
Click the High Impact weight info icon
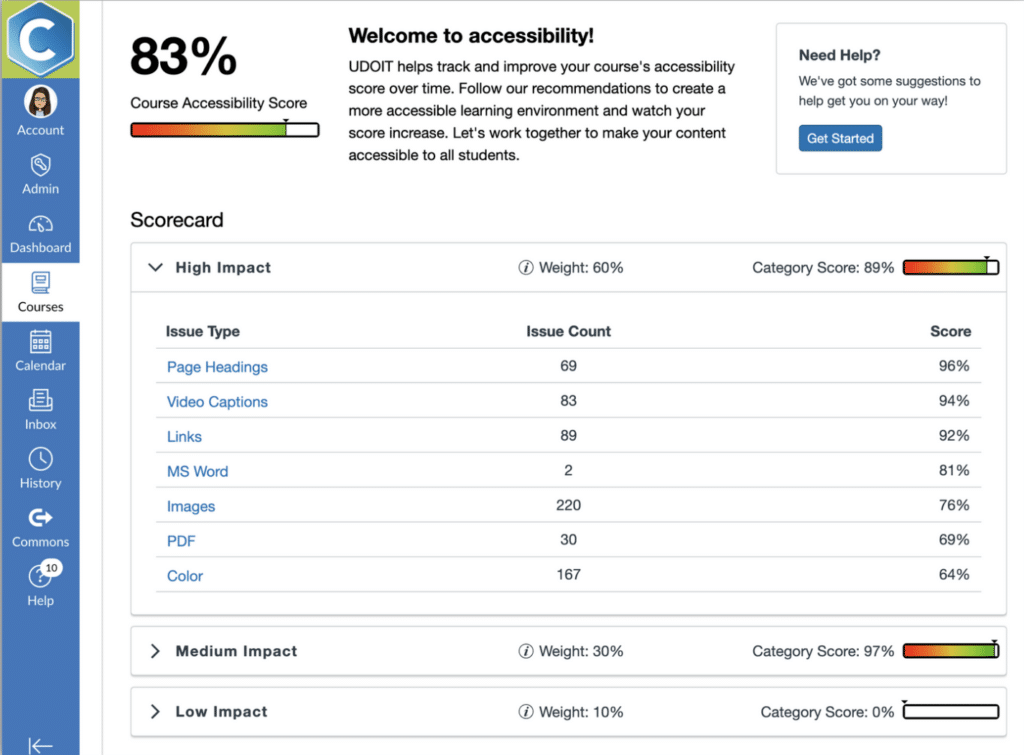click(x=526, y=268)
